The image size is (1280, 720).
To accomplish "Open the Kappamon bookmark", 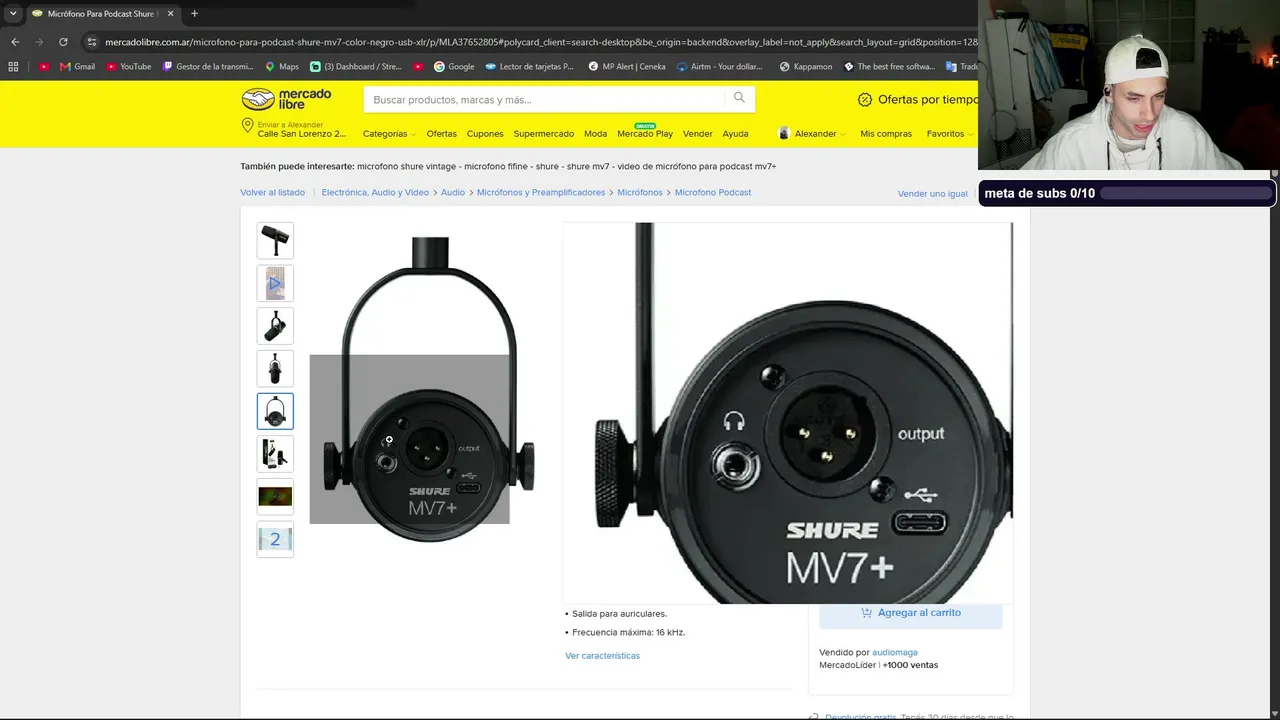I will (x=806, y=67).
